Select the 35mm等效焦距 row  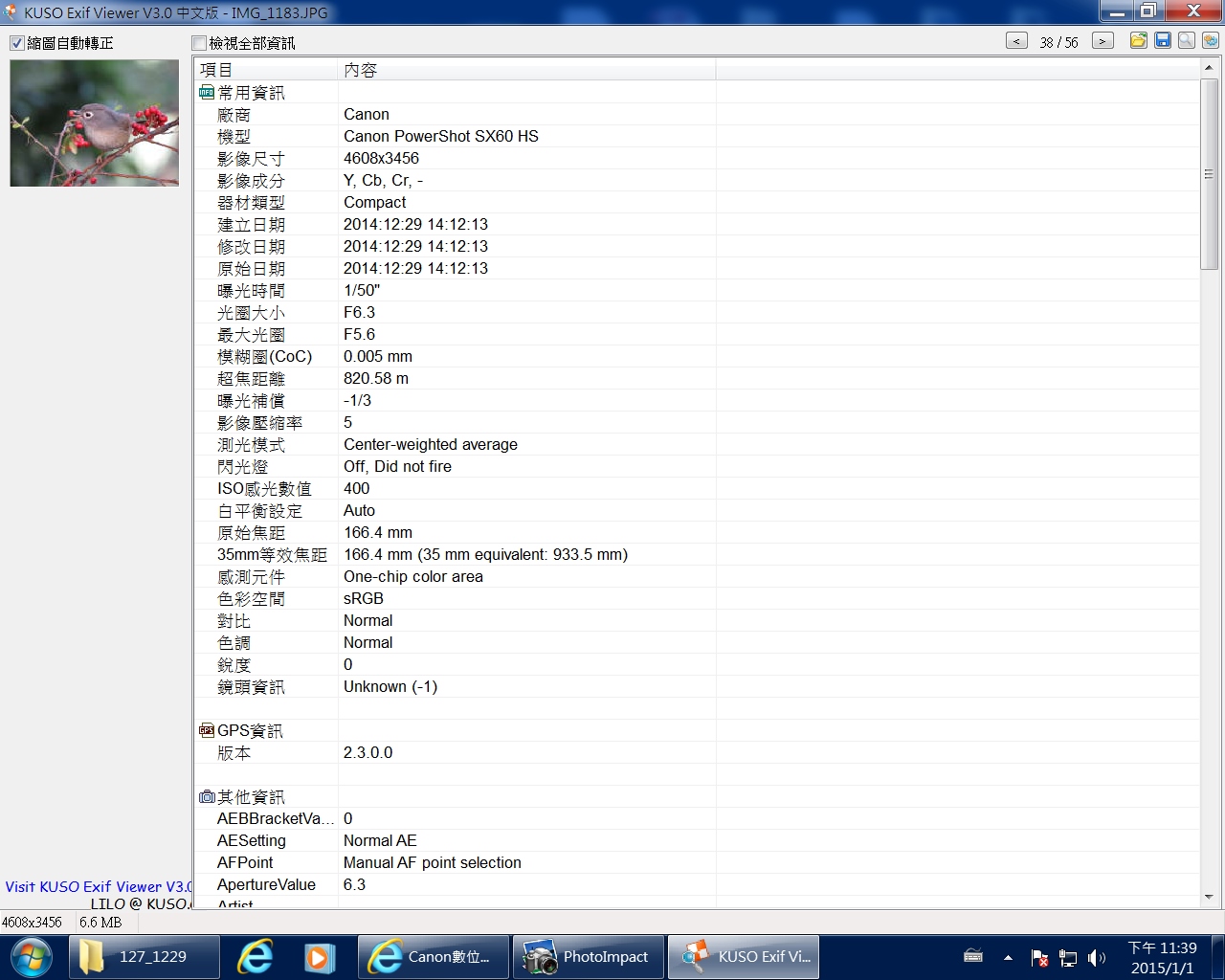click(x=696, y=554)
